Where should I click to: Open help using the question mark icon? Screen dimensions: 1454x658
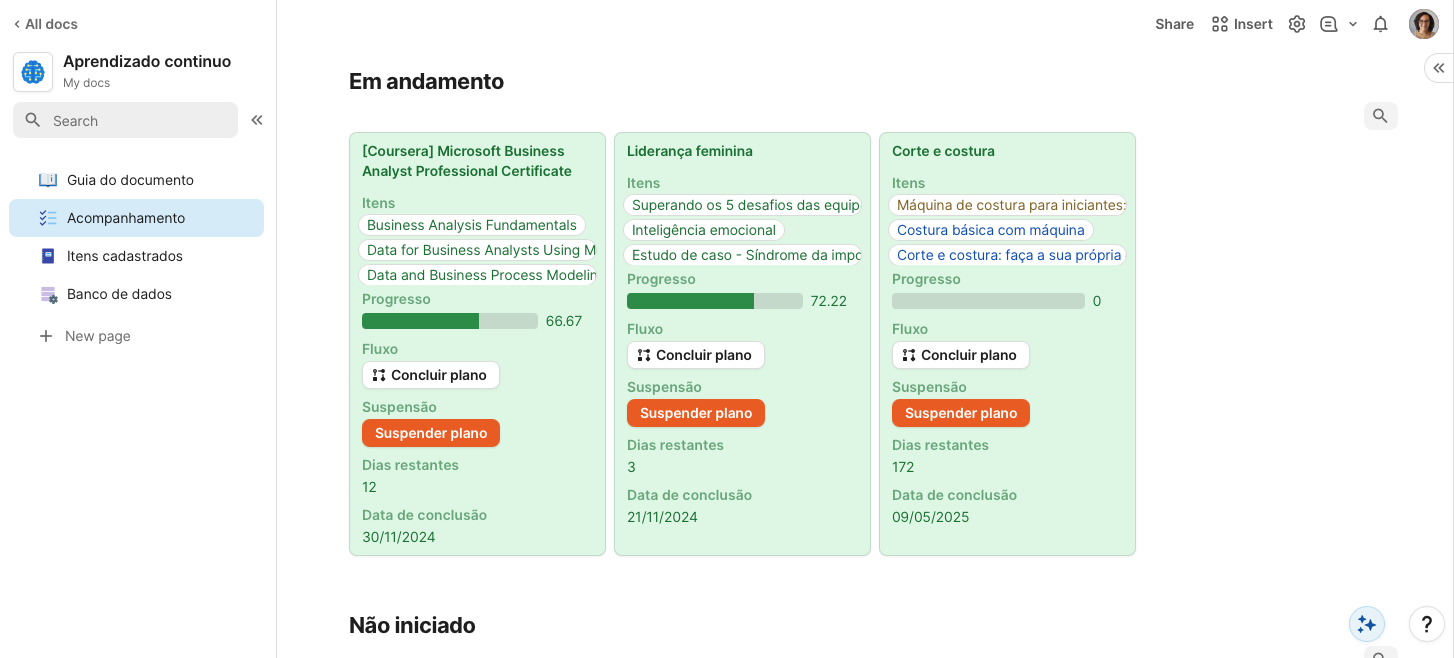point(1426,623)
